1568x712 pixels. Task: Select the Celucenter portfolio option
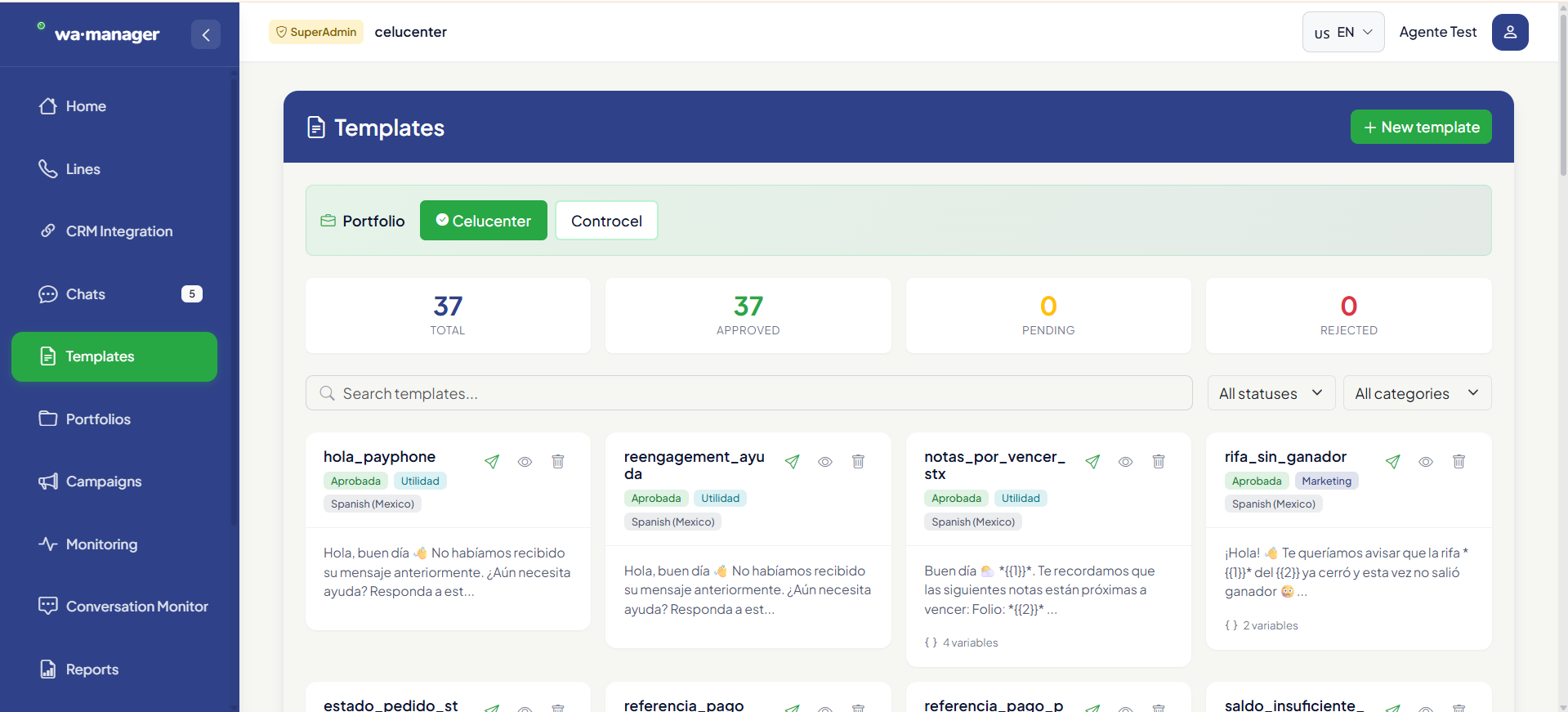click(x=484, y=221)
